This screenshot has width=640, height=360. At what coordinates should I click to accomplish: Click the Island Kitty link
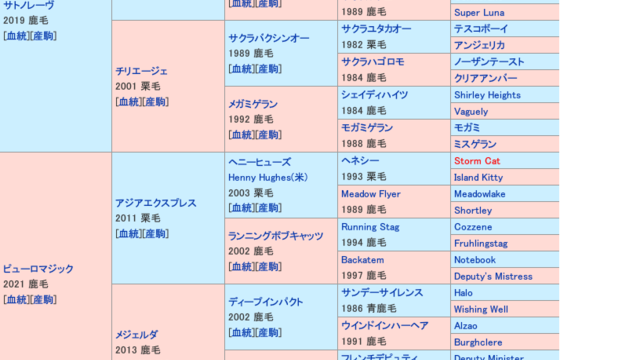[x=478, y=178]
